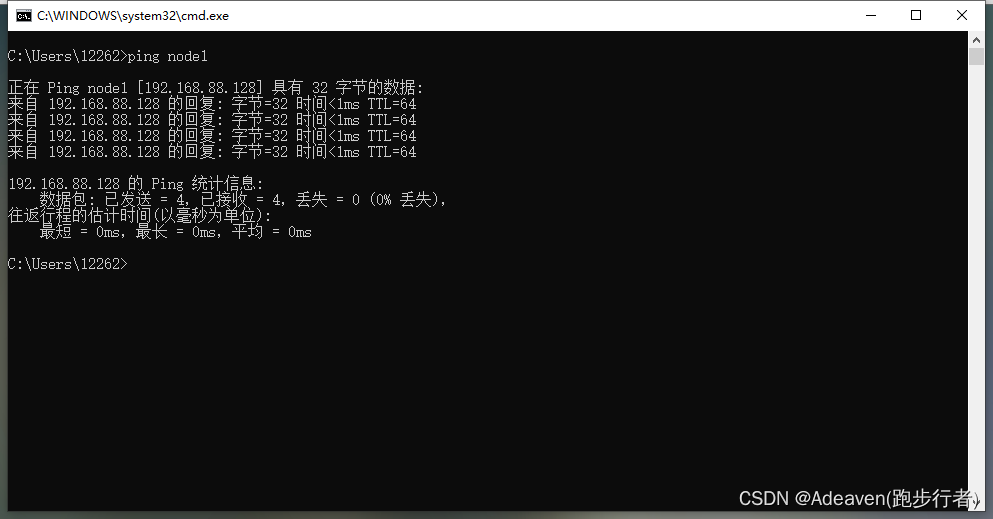Click the "数据包: 已发送 = 4" text
The height and width of the screenshot is (519, 993).
point(113,200)
